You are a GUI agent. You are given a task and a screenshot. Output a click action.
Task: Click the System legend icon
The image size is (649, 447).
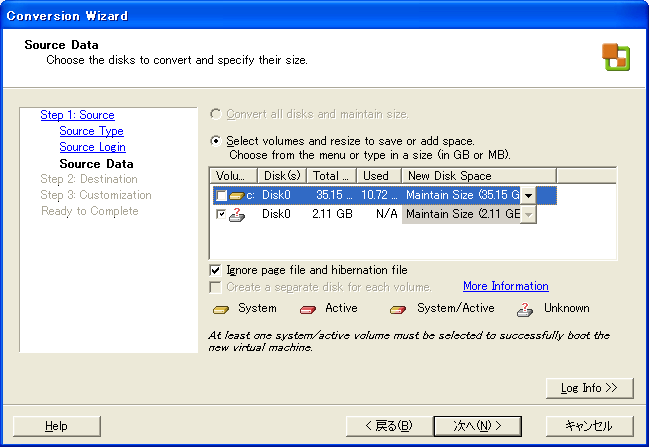pyautogui.click(x=221, y=309)
